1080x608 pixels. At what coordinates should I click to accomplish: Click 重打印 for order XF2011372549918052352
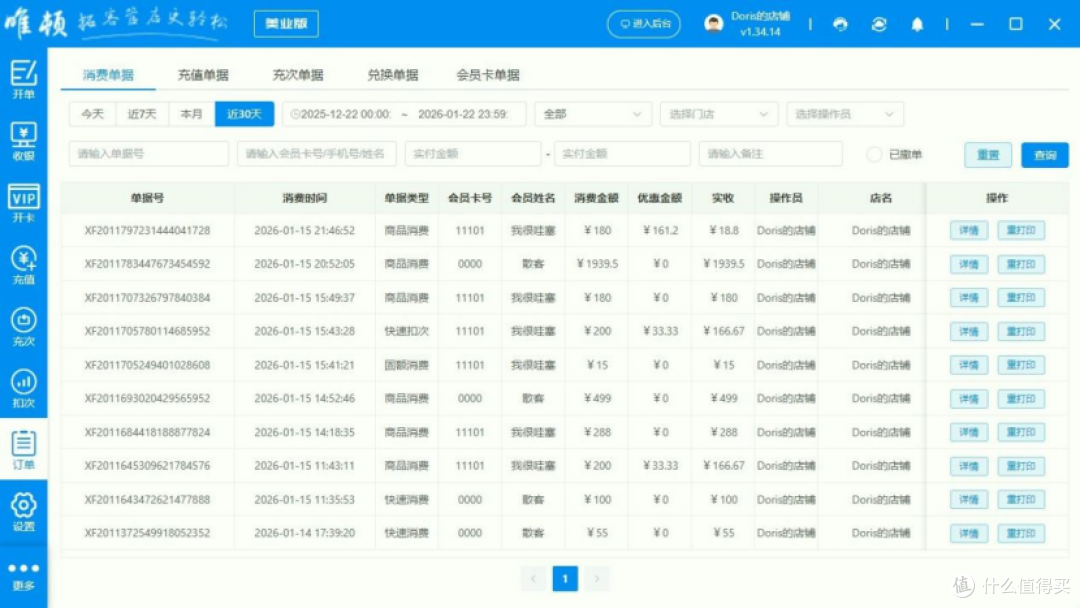tap(1021, 533)
